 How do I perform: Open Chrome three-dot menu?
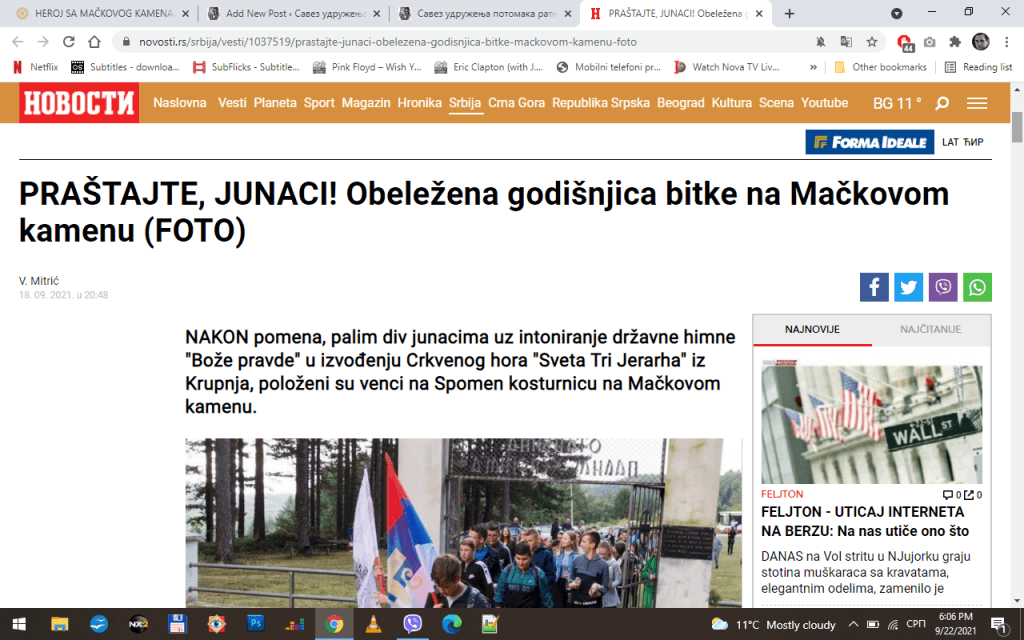coord(1006,42)
